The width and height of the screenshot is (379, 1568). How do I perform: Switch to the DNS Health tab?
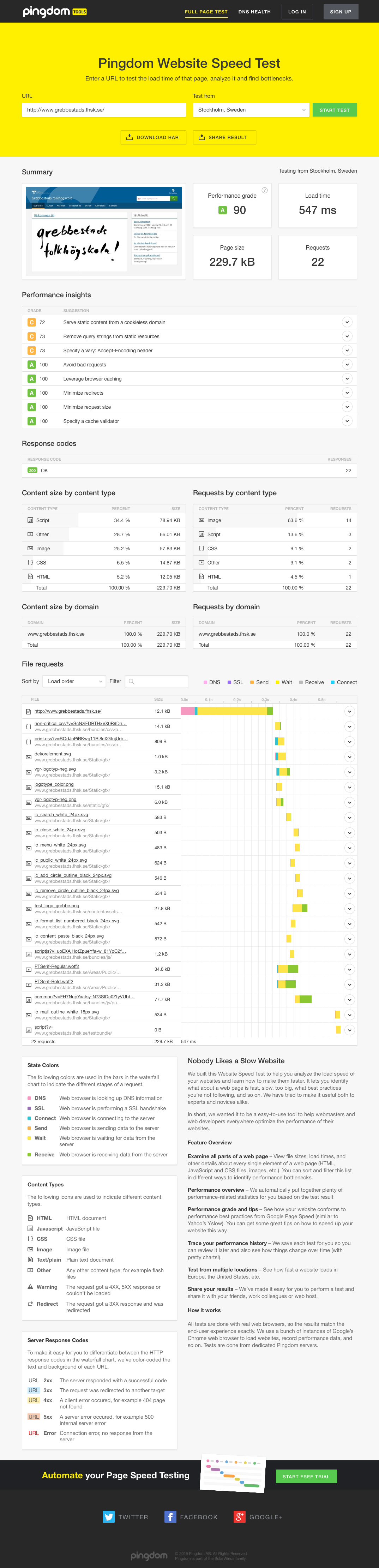tap(254, 12)
